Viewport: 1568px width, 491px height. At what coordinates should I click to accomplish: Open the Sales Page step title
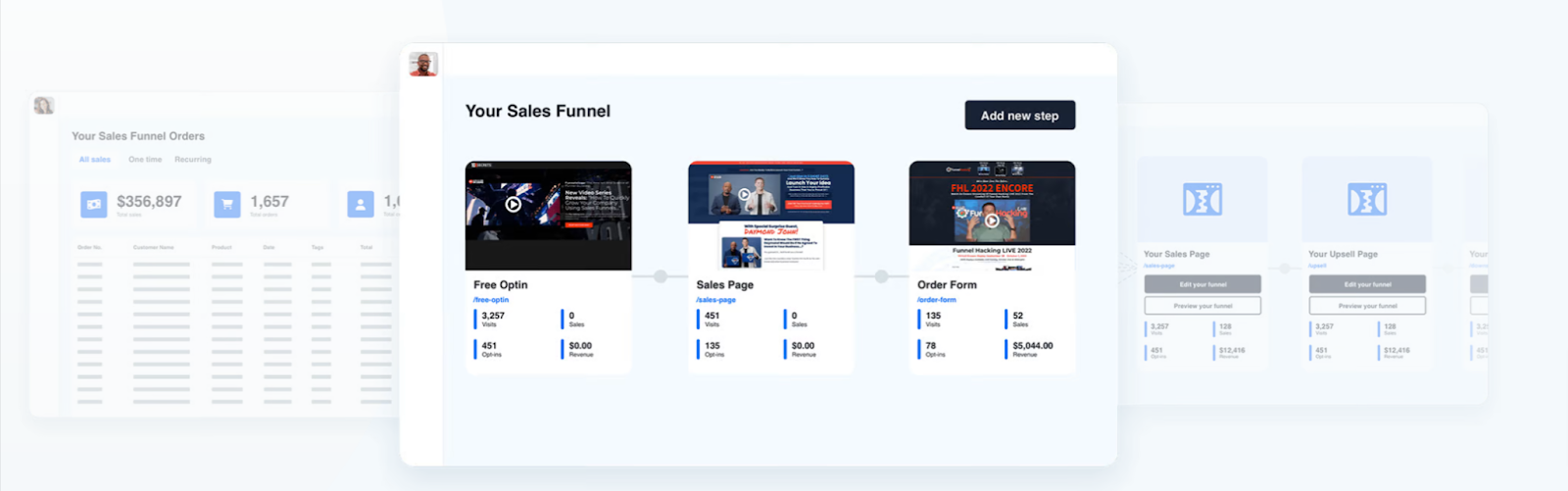(725, 284)
